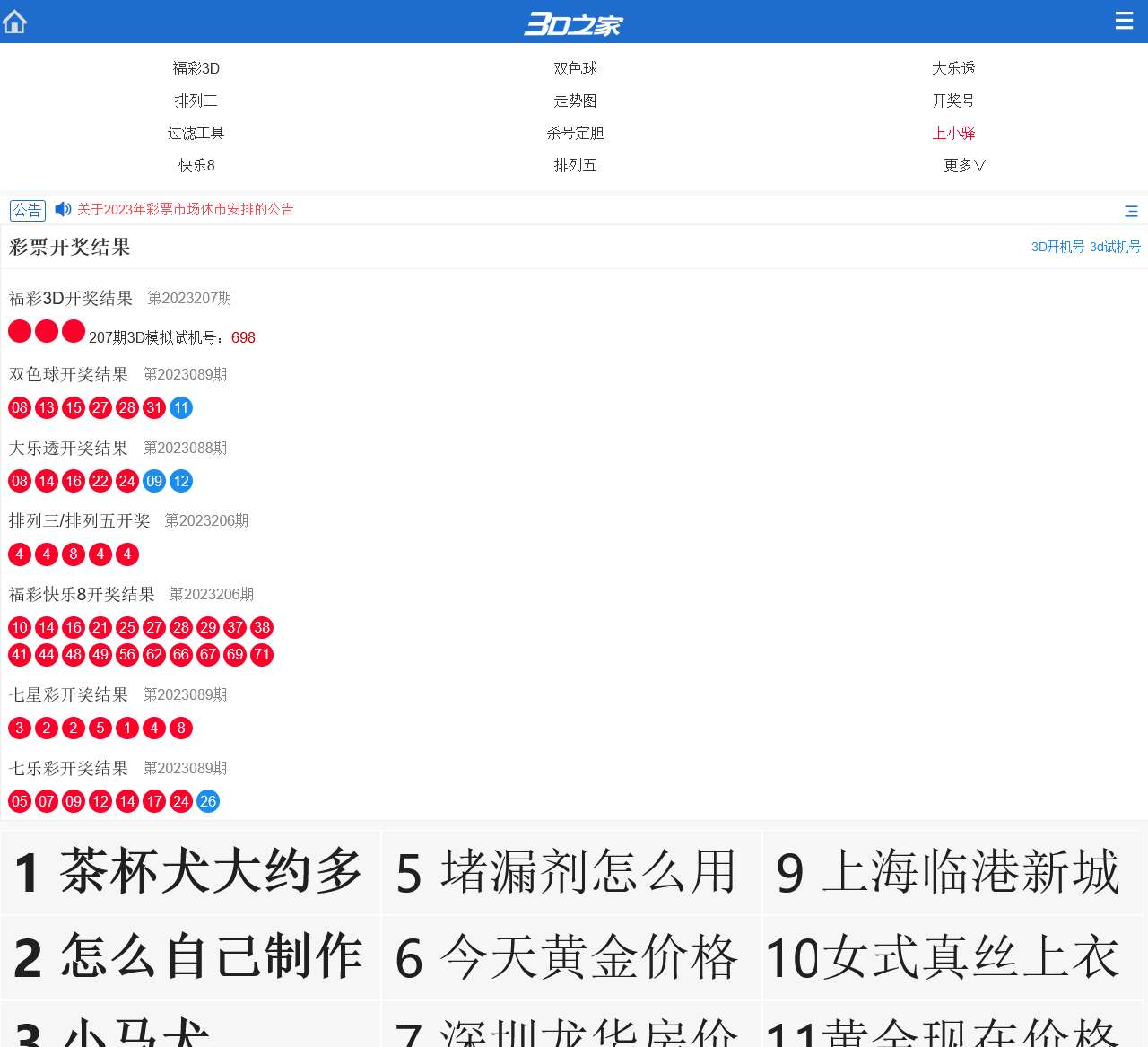
Task: Open search suggestion 9 上海临港新城
Action: [952, 872]
